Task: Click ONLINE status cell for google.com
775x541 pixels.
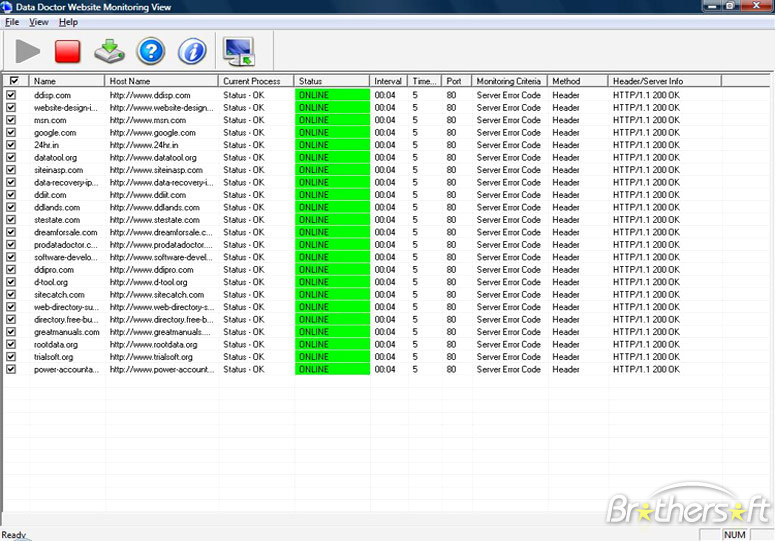Action: click(332, 132)
